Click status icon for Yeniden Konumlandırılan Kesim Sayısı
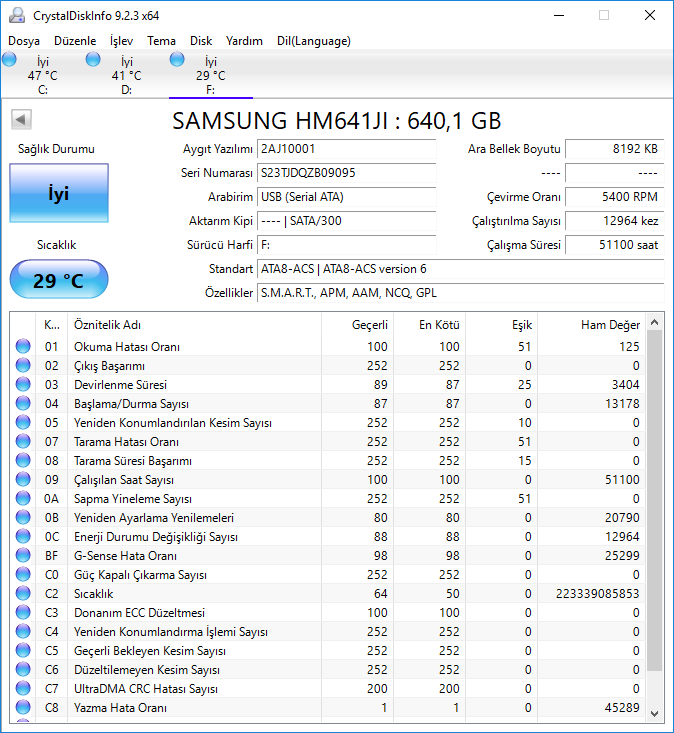Viewport: 674px width, 733px height. coord(23,422)
